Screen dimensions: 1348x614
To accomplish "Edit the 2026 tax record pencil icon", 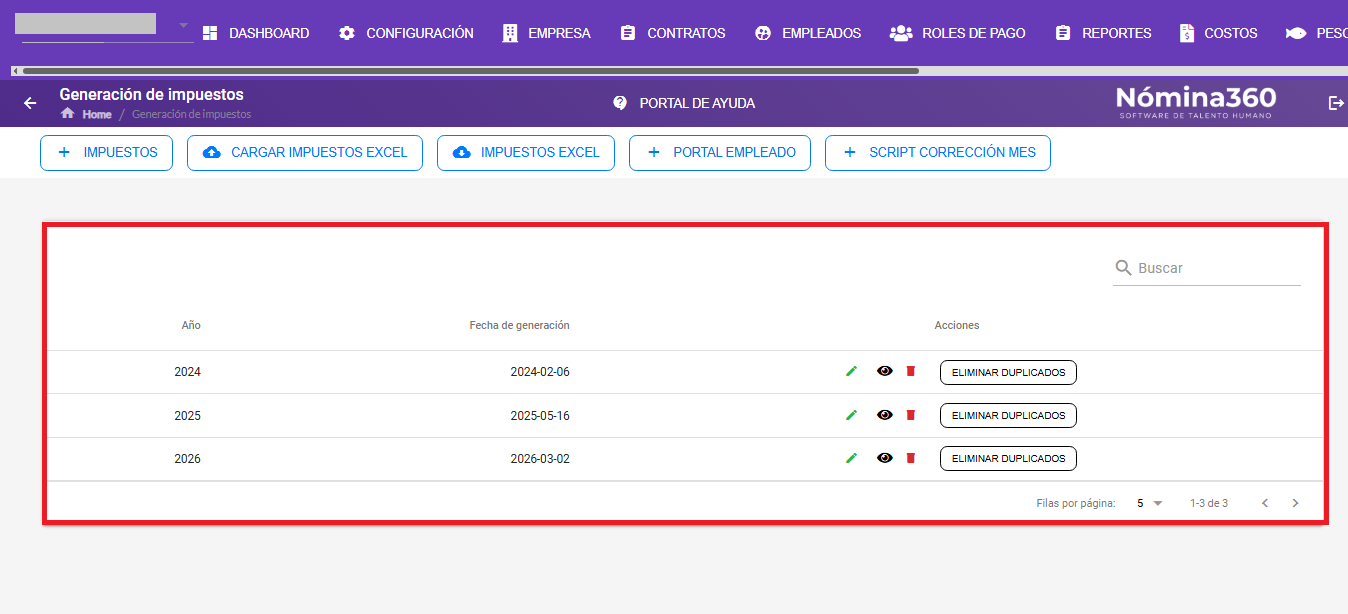I will (851, 458).
